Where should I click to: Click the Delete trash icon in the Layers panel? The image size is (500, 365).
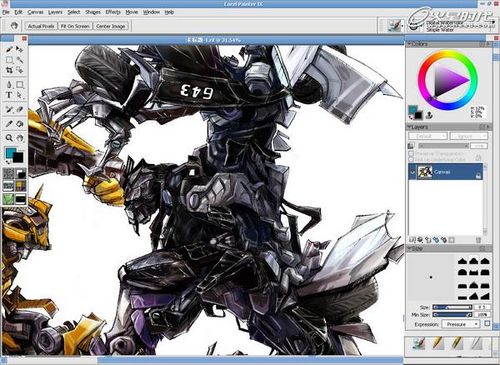click(478, 240)
